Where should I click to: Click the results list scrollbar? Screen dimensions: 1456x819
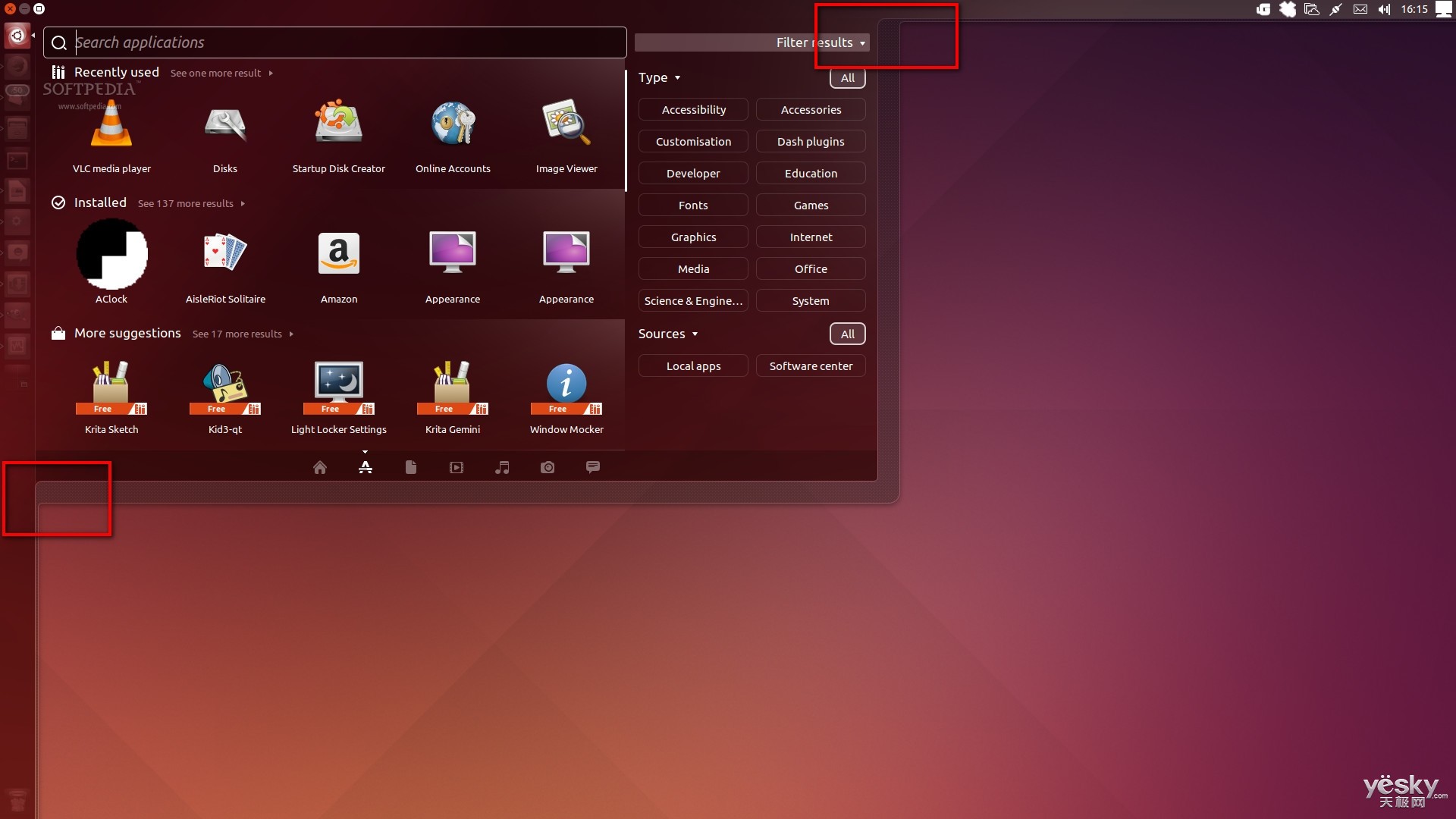(x=626, y=130)
